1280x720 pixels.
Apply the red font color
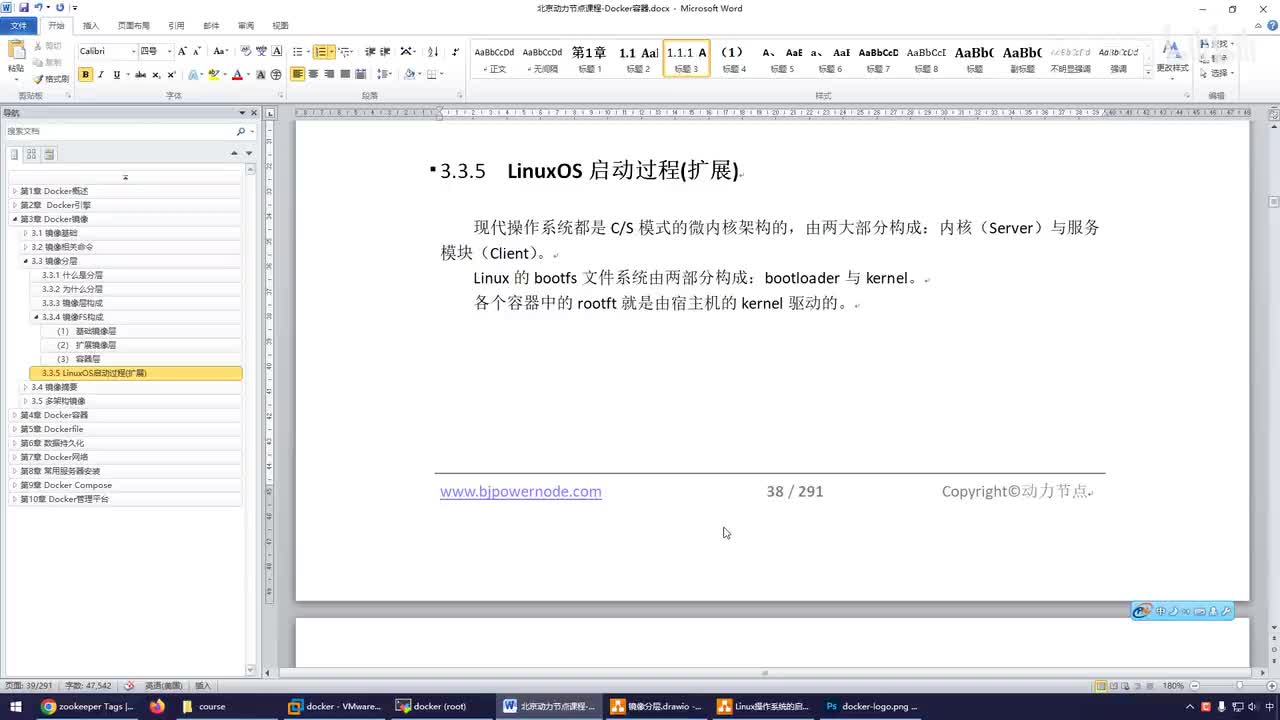click(x=237, y=75)
